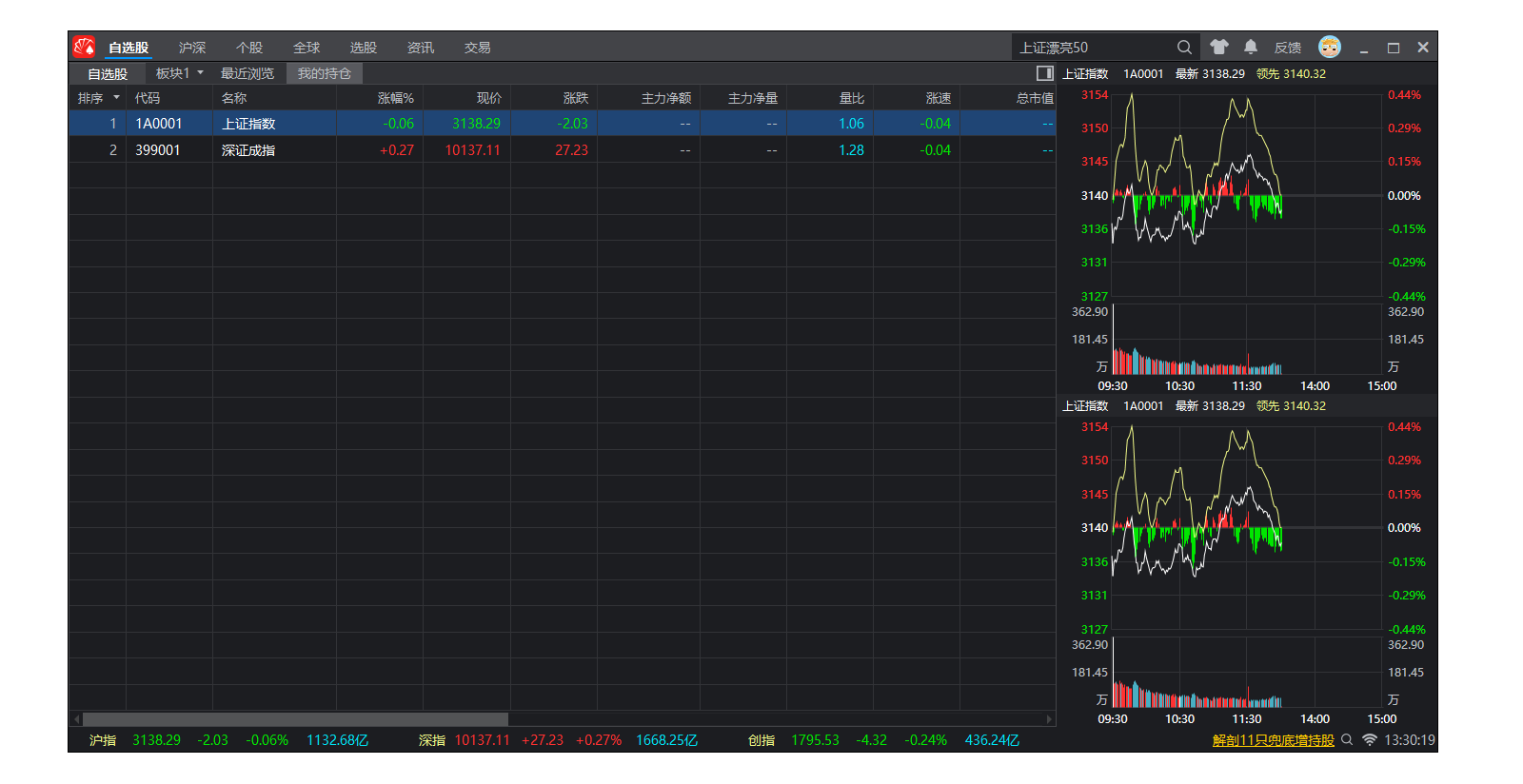1523x784 pixels.
Task: Sort by the 量比 column header
Action: [851, 98]
